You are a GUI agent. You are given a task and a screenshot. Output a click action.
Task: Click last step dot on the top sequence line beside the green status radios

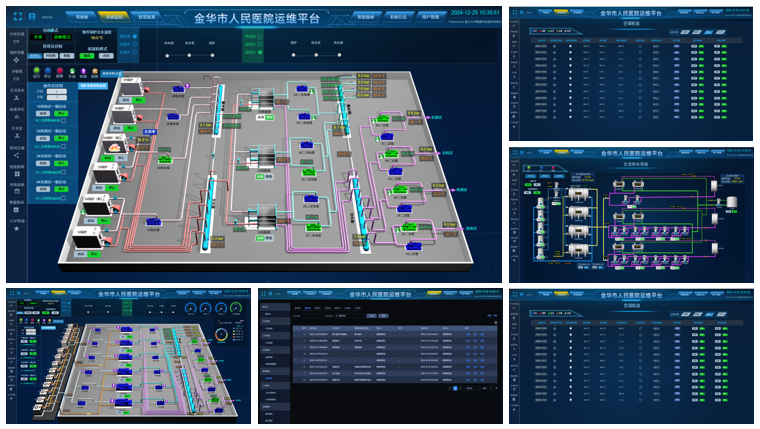[339, 55]
